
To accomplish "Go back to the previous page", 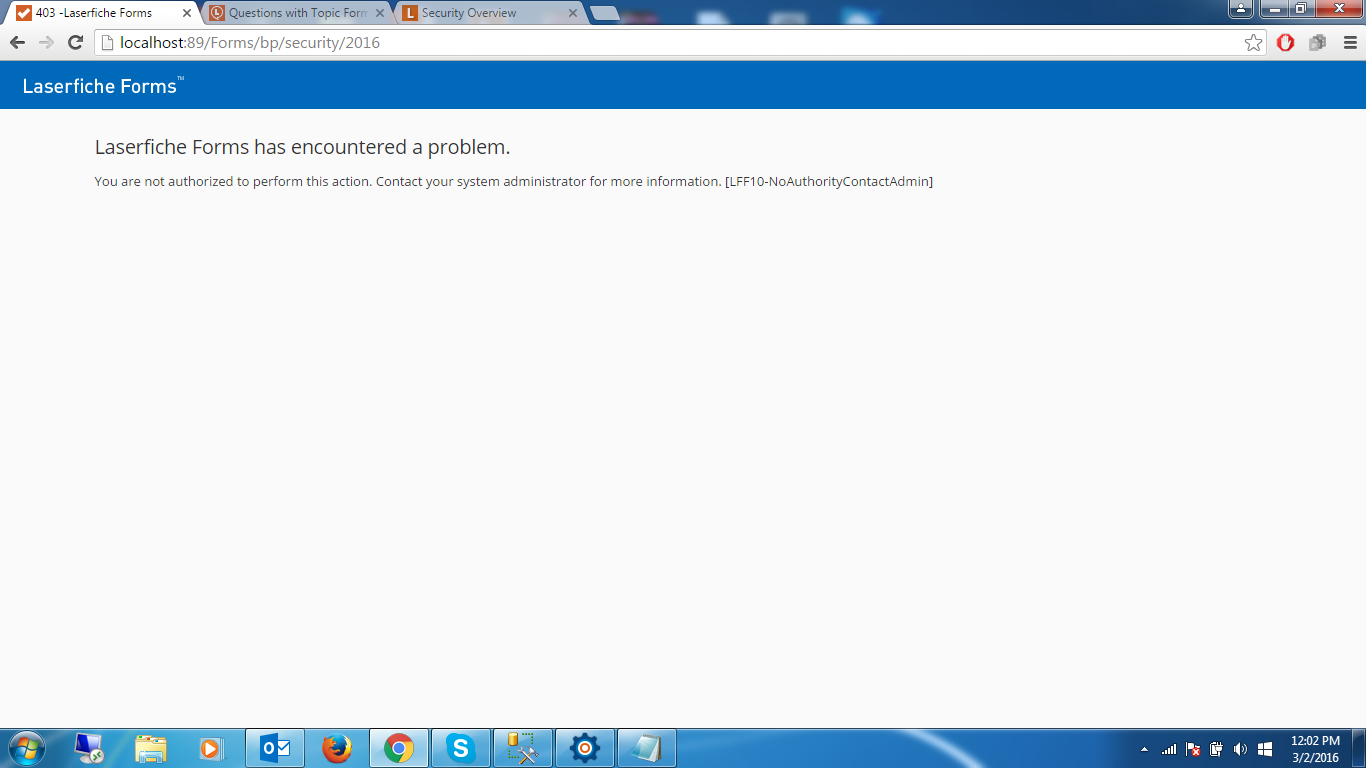I will click(17, 42).
